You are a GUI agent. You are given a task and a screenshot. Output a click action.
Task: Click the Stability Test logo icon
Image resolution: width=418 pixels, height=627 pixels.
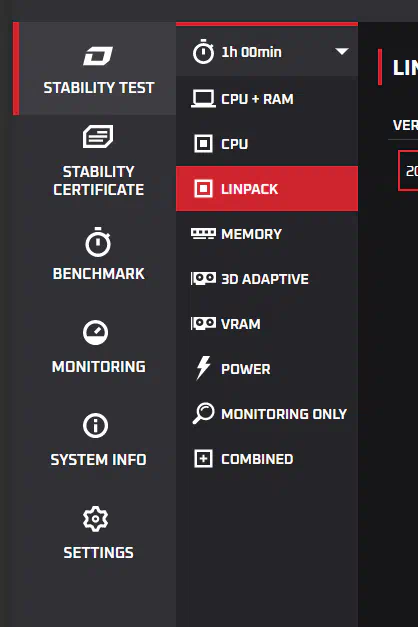tap(98, 56)
